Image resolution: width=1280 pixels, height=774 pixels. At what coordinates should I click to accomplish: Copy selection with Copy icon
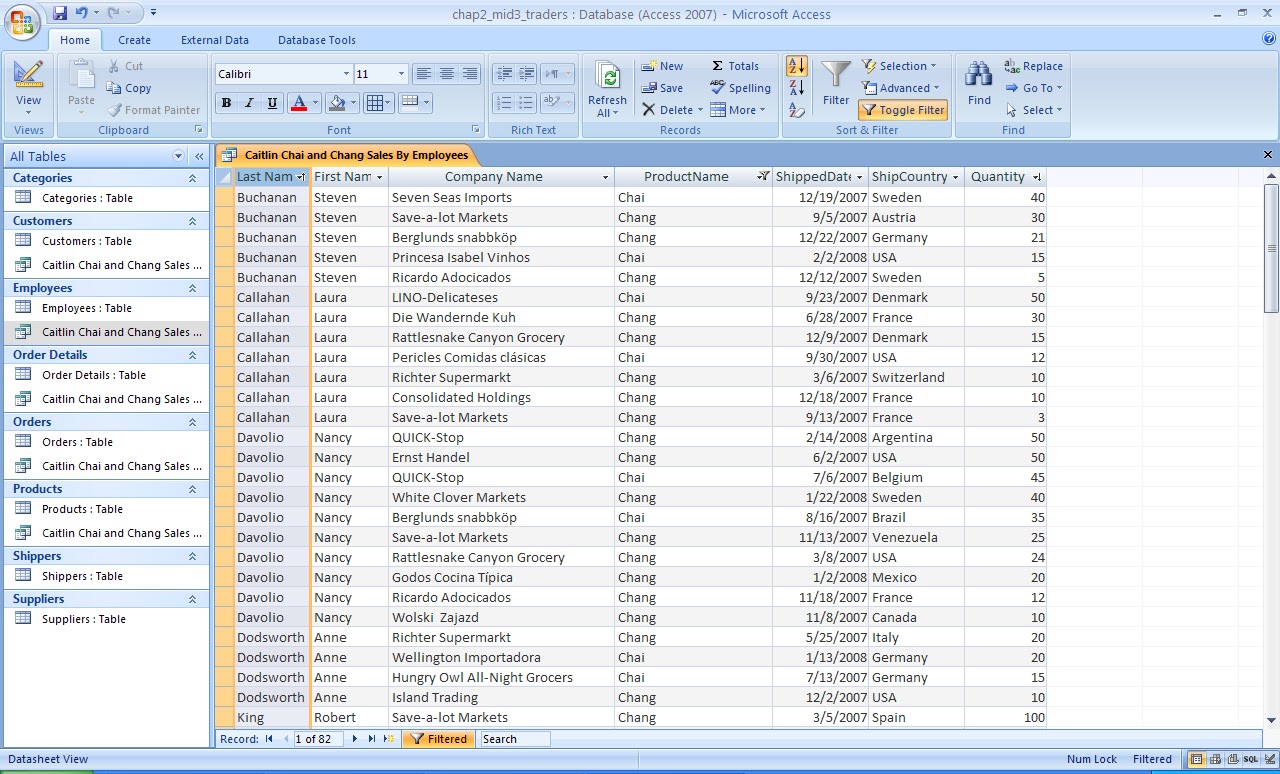[x=113, y=88]
